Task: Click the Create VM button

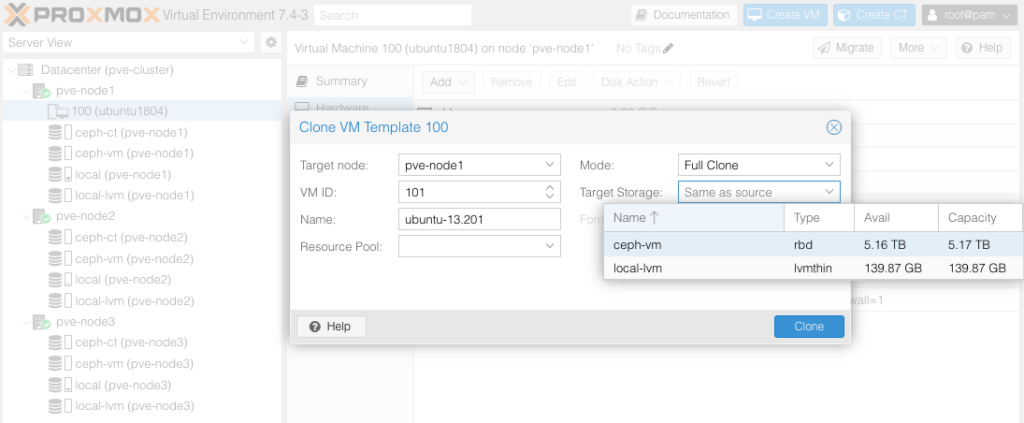Action: (x=786, y=15)
